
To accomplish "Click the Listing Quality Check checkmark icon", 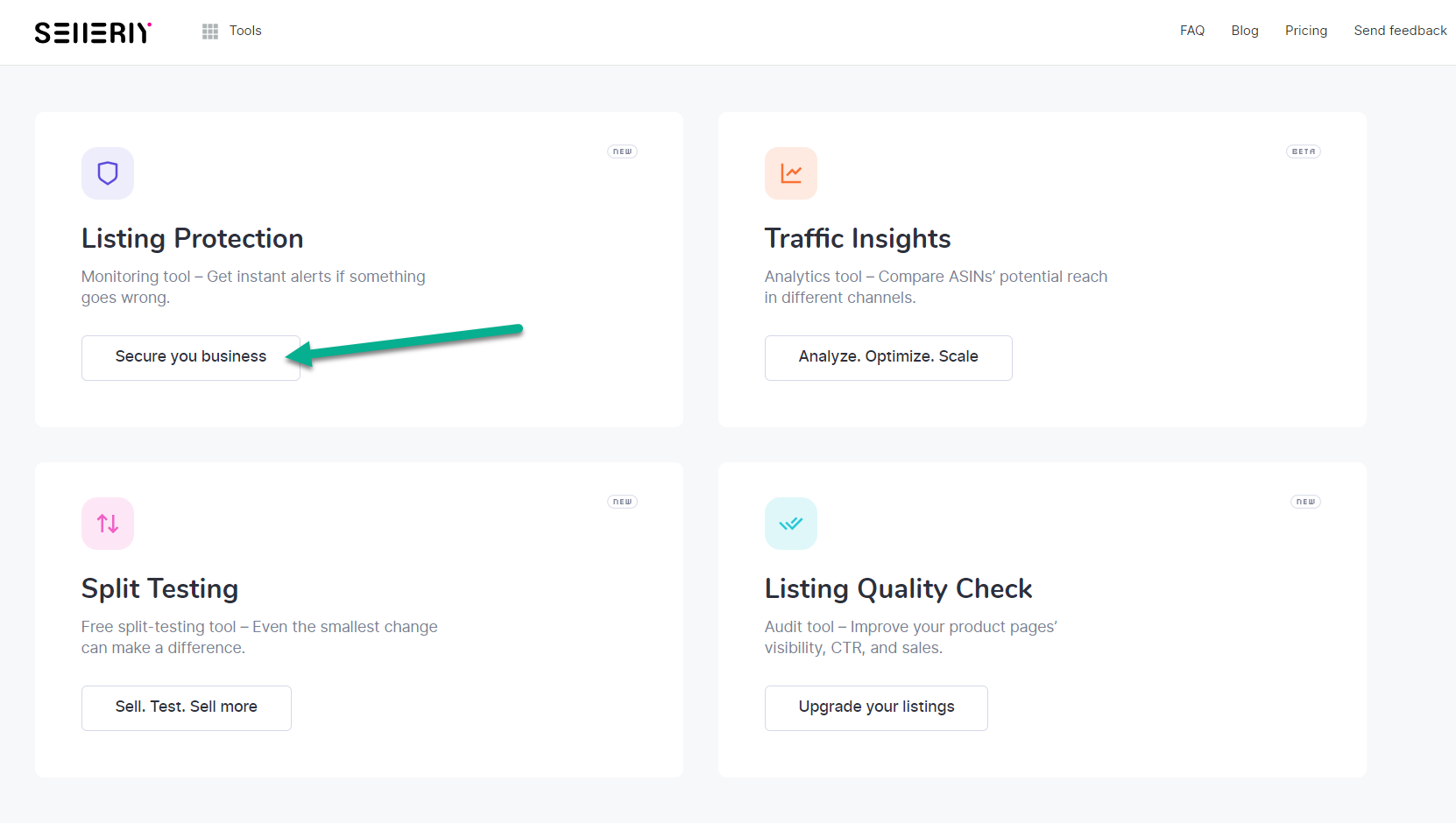I will (791, 524).
